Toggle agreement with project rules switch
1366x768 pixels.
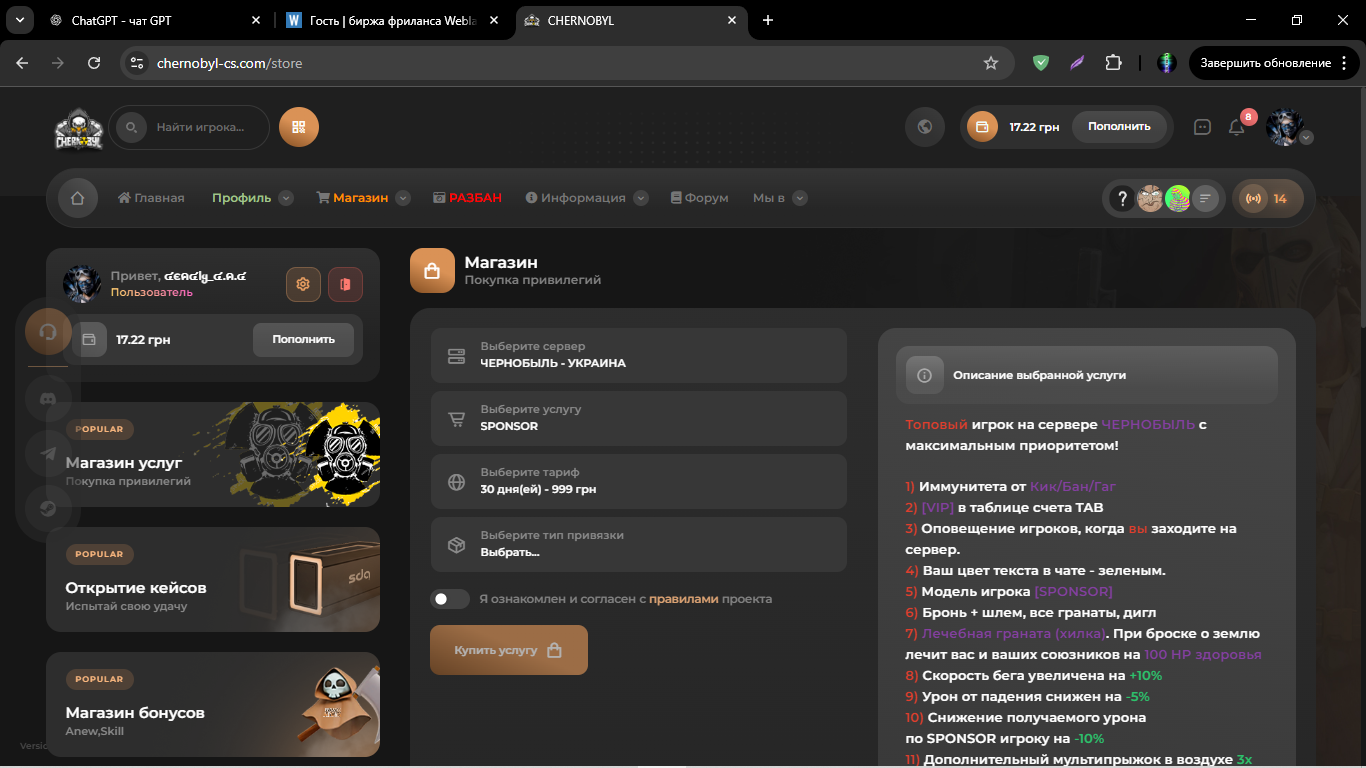click(x=450, y=599)
